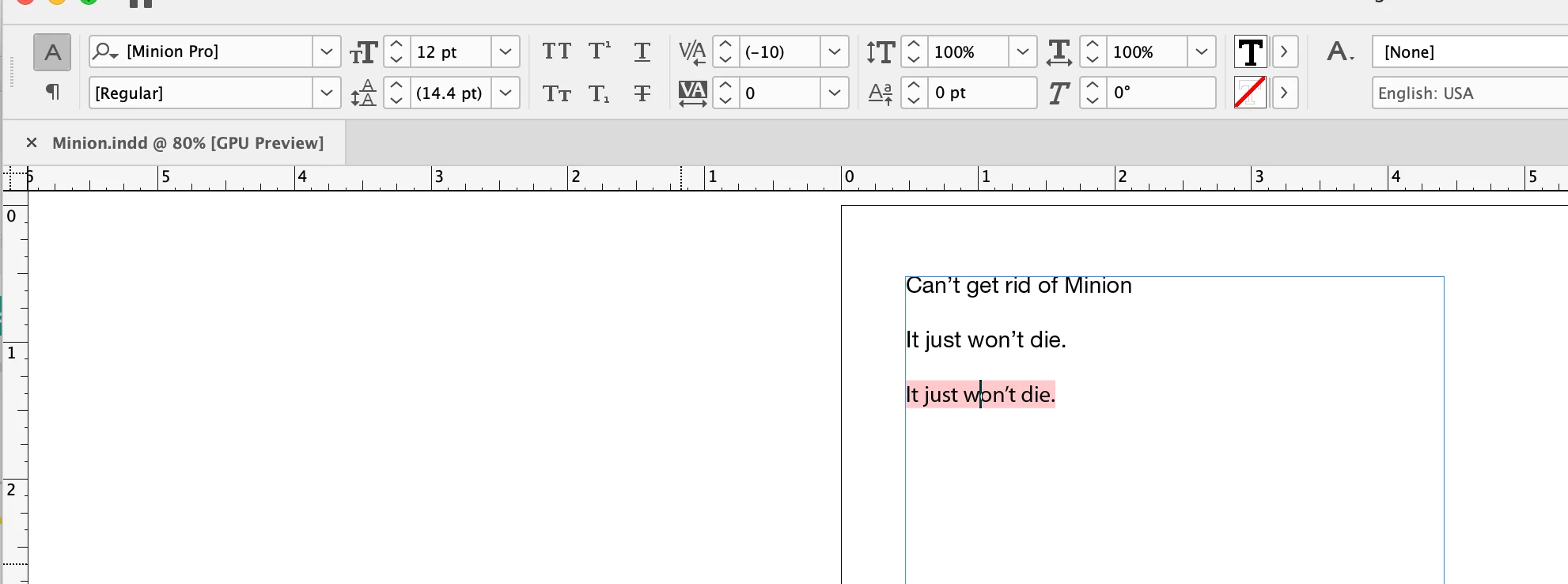Click the horizontal scale stepper arrows
This screenshot has height=584, width=1568.
1093,51
